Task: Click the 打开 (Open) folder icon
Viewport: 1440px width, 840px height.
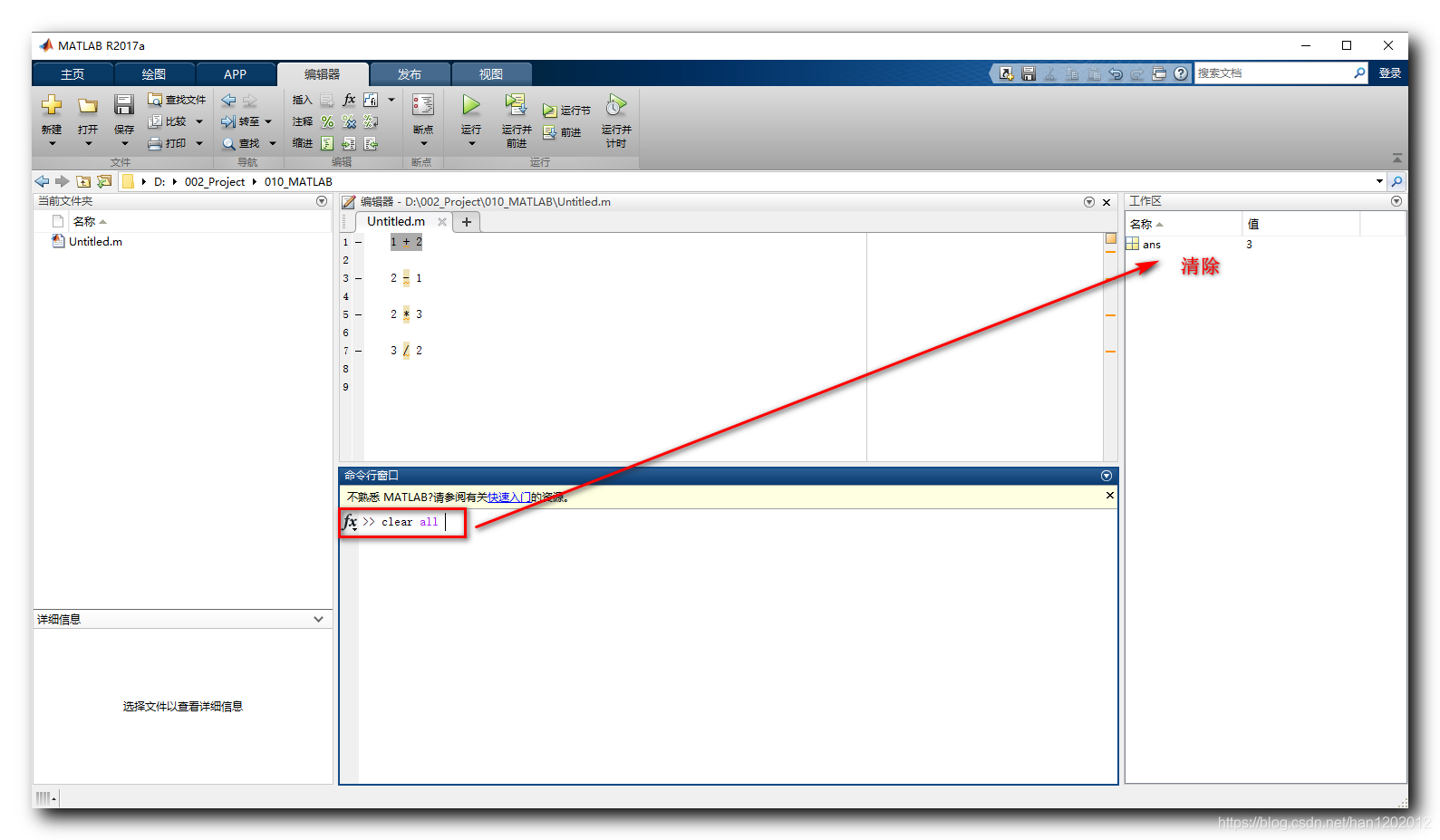Action: click(88, 106)
